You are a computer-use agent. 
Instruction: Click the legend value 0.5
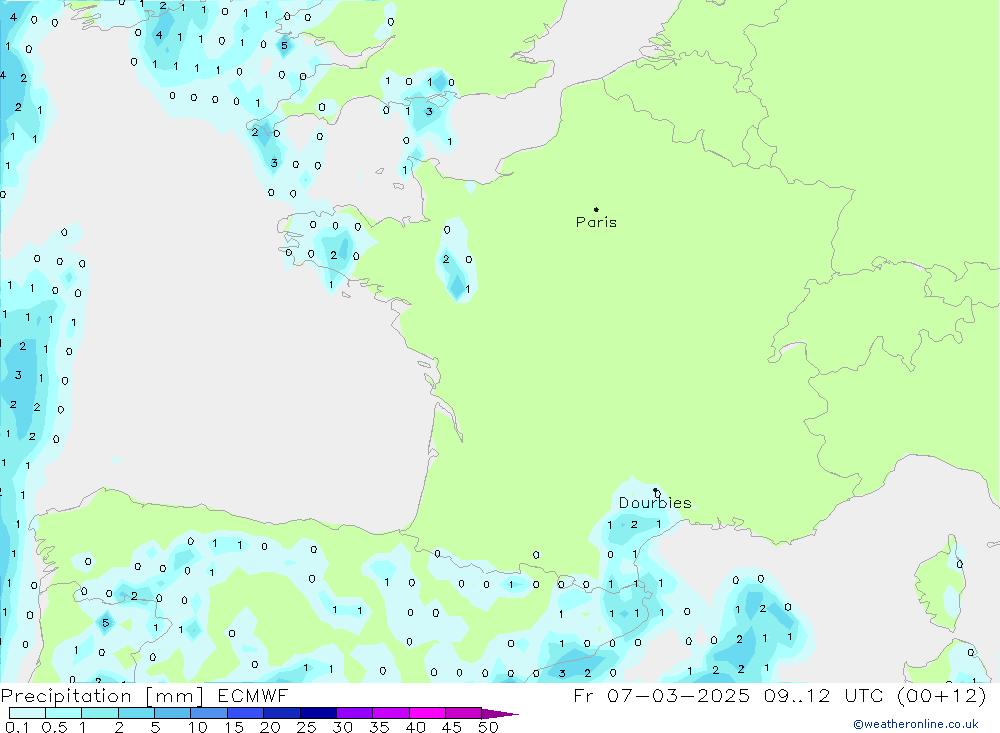(54, 727)
